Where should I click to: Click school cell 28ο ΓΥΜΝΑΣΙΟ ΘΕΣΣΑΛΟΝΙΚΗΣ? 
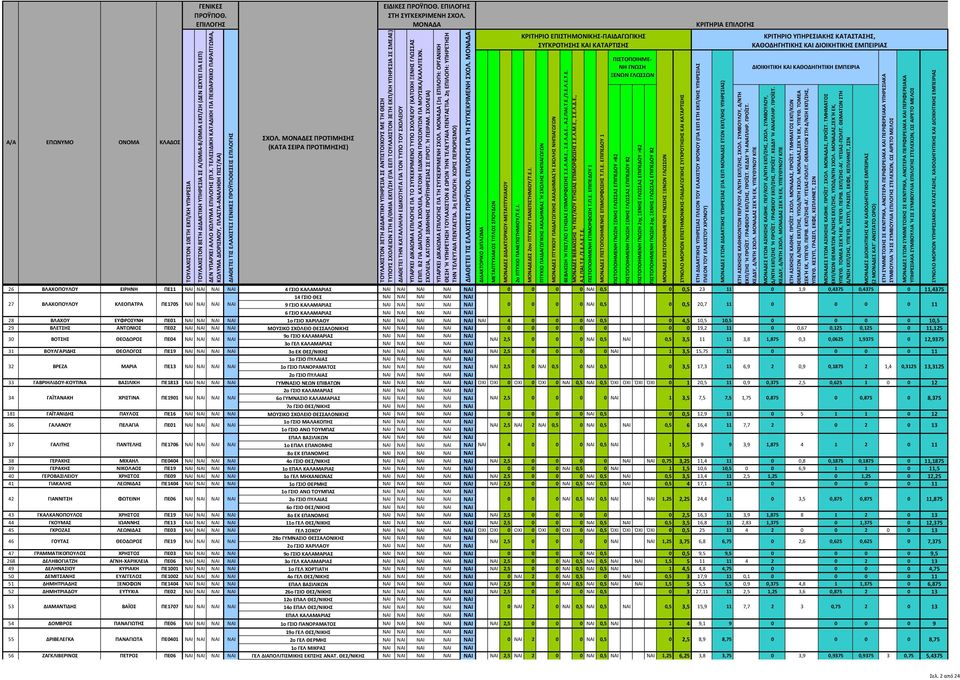[308, 537]
